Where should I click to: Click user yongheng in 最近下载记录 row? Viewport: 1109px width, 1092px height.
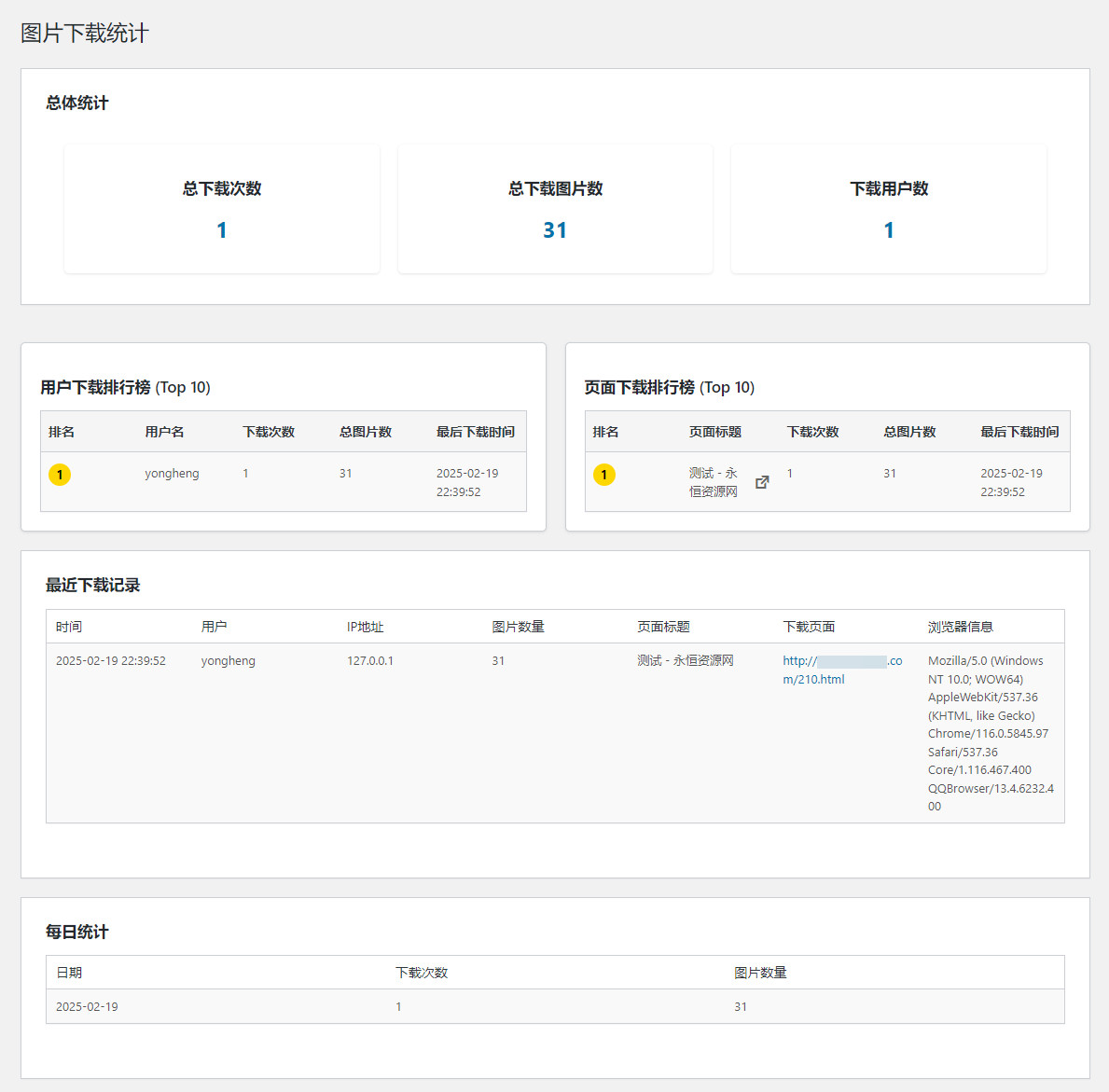(x=228, y=660)
